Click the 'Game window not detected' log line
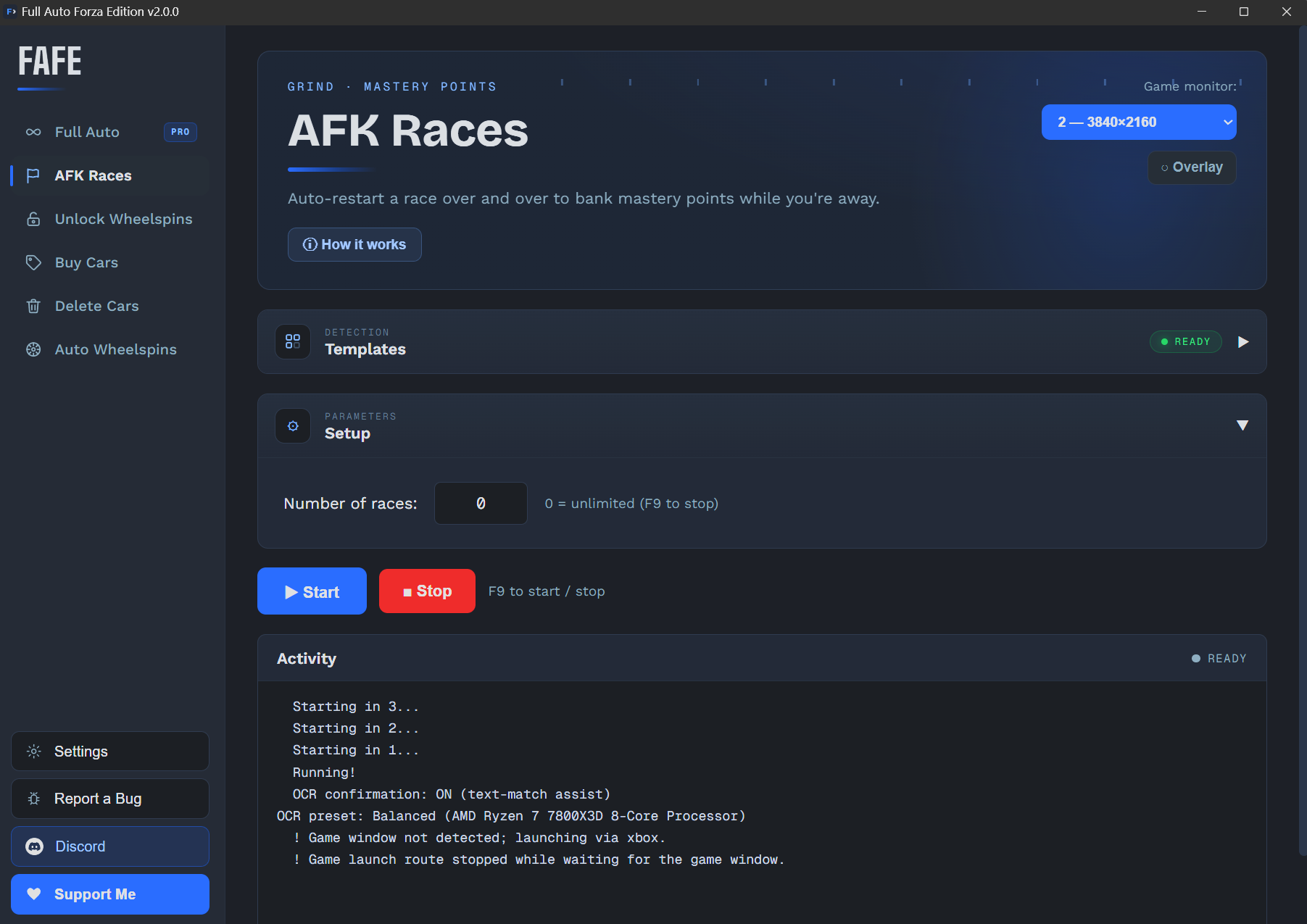 479,838
